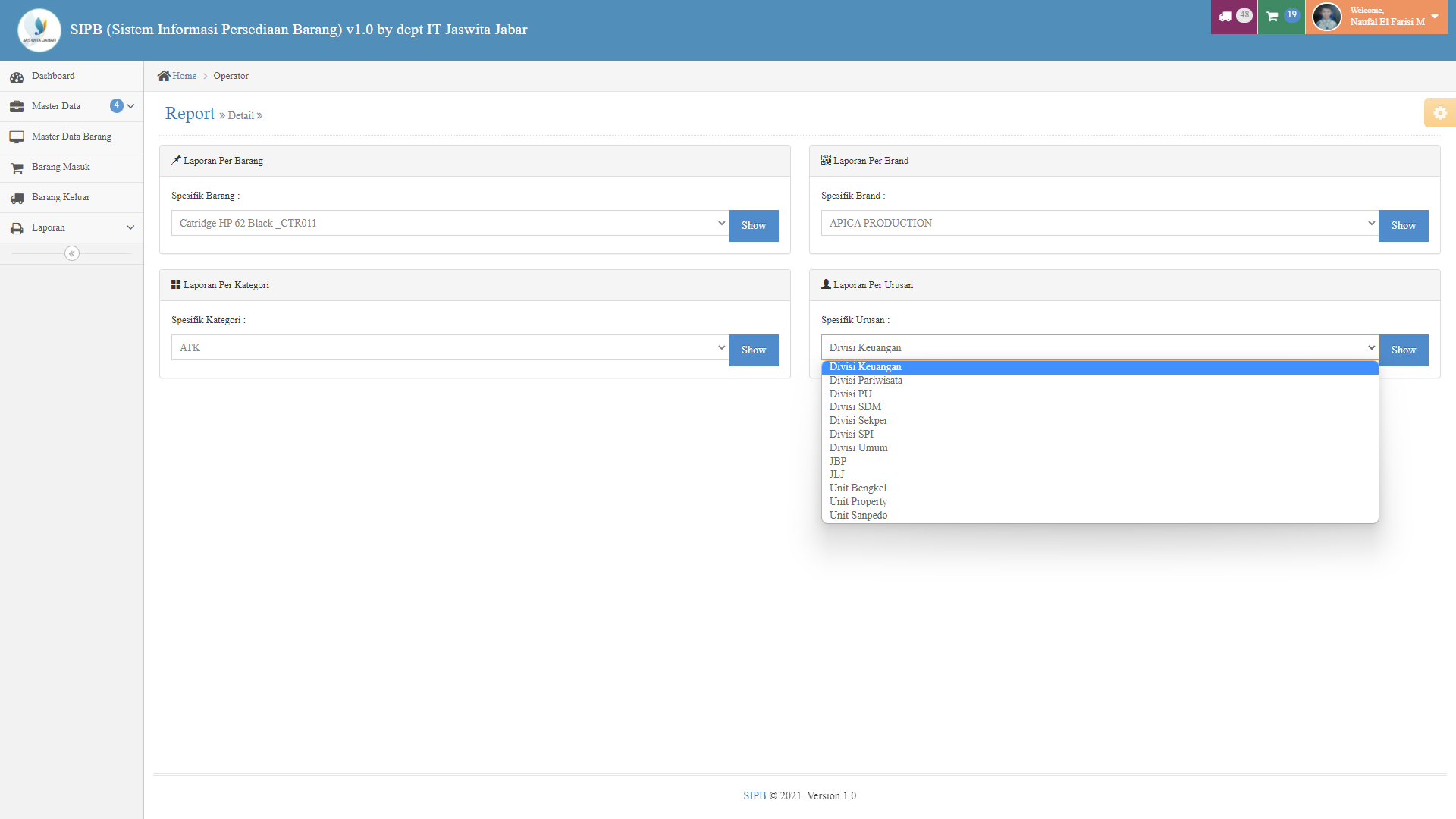The width and height of the screenshot is (1456, 819).
Task: Open the orange settings gear panel
Action: 1439,113
